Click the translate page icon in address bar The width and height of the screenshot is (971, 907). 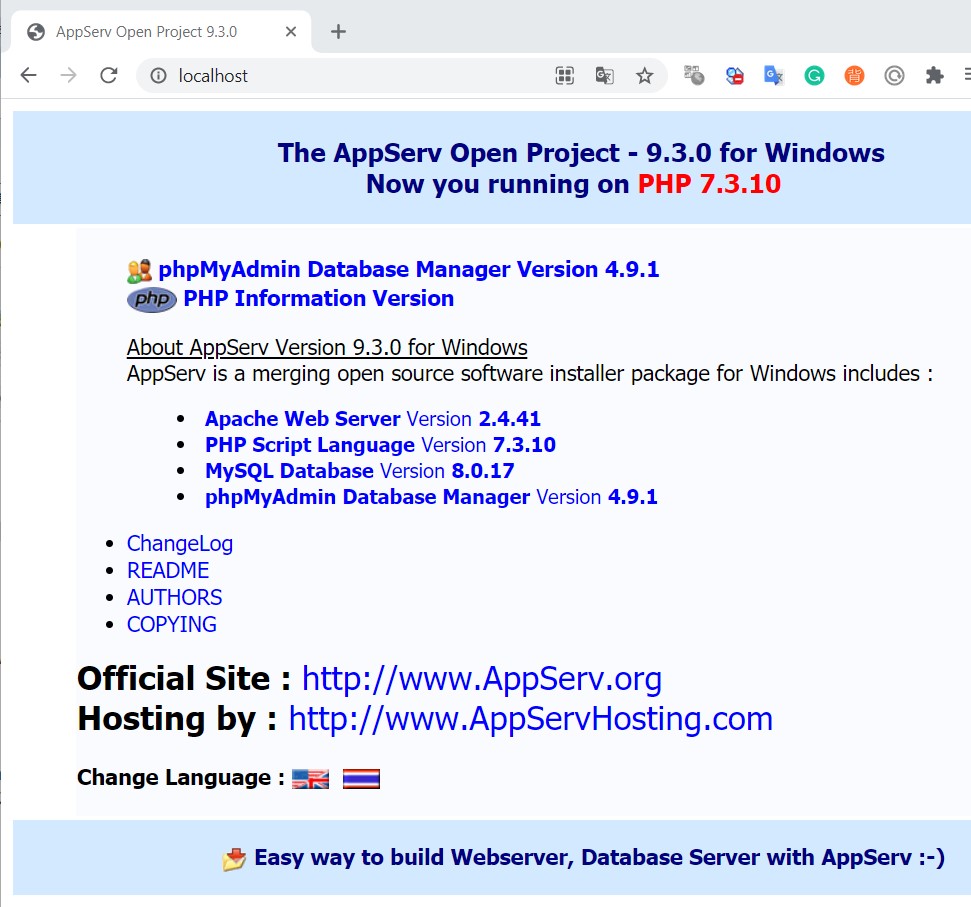click(x=604, y=76)
